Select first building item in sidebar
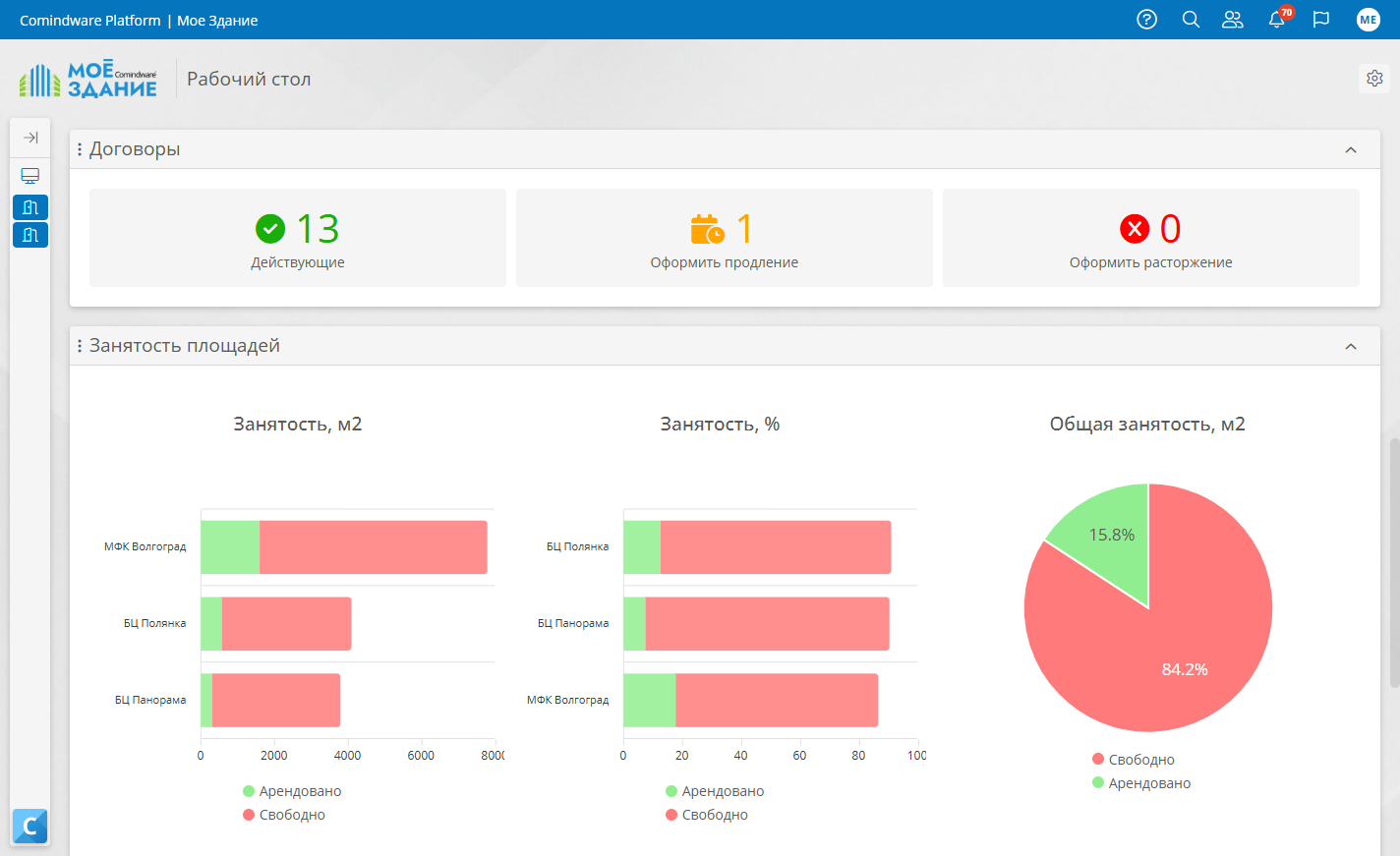The image size is (1400, 856). click(x=30, y=207)
